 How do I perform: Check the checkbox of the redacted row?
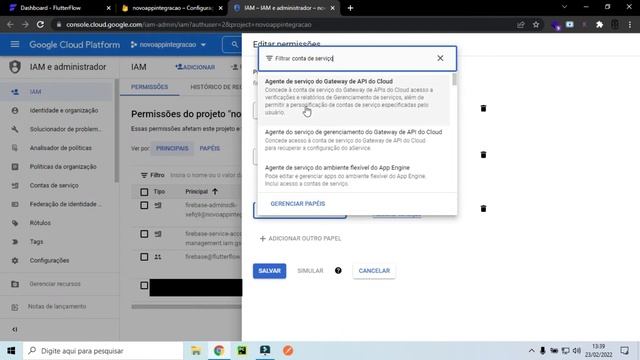click(144, 285)
